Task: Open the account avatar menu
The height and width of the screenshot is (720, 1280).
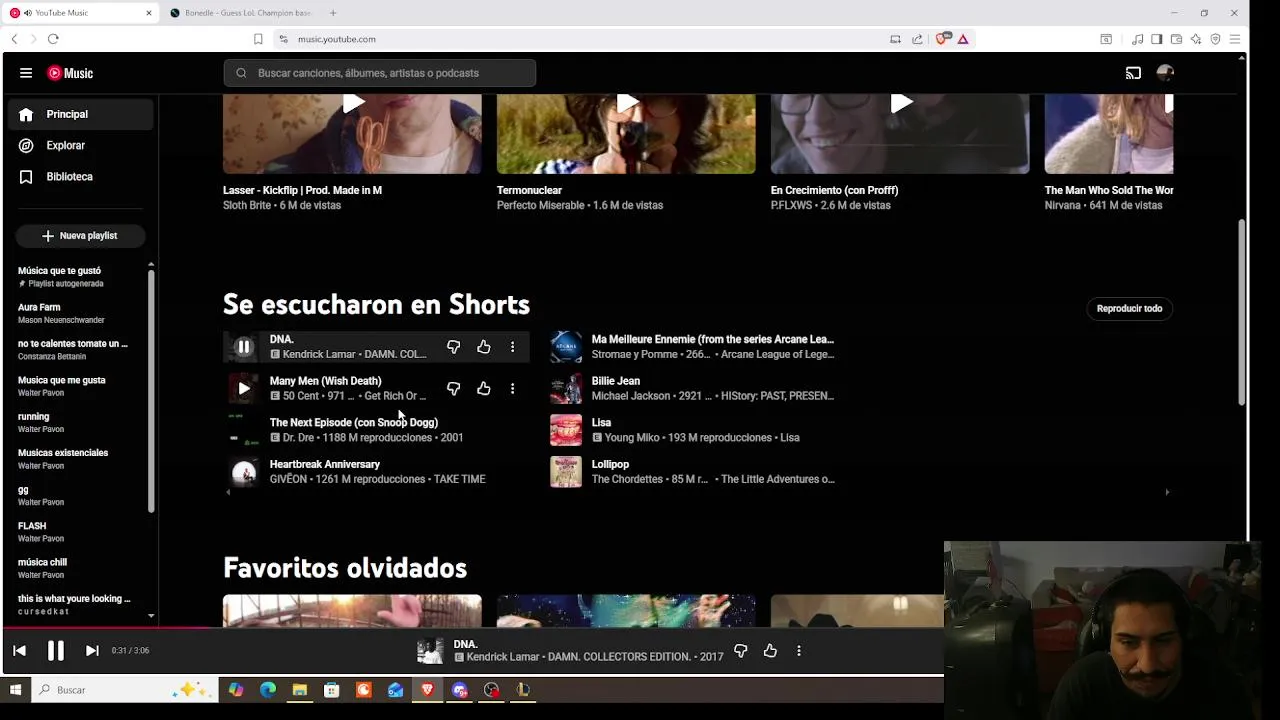Action: coord(1165,73)
